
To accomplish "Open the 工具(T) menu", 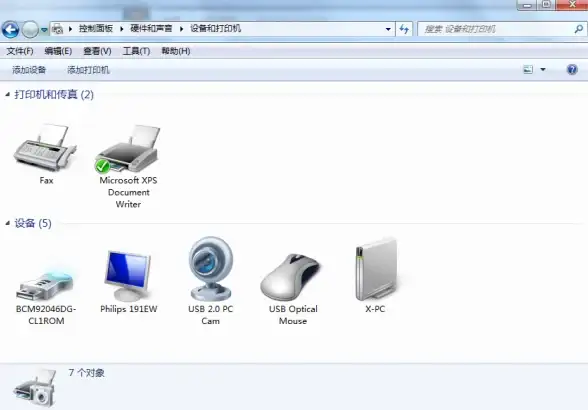I will pyautogui.click(x=136, y=51).
